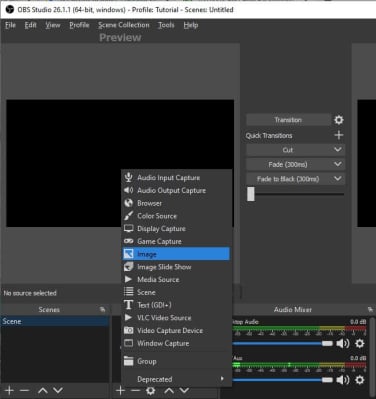Click the Fade (300ms) quick transition button
Screen dimensions: 376x399
[288, 164]
